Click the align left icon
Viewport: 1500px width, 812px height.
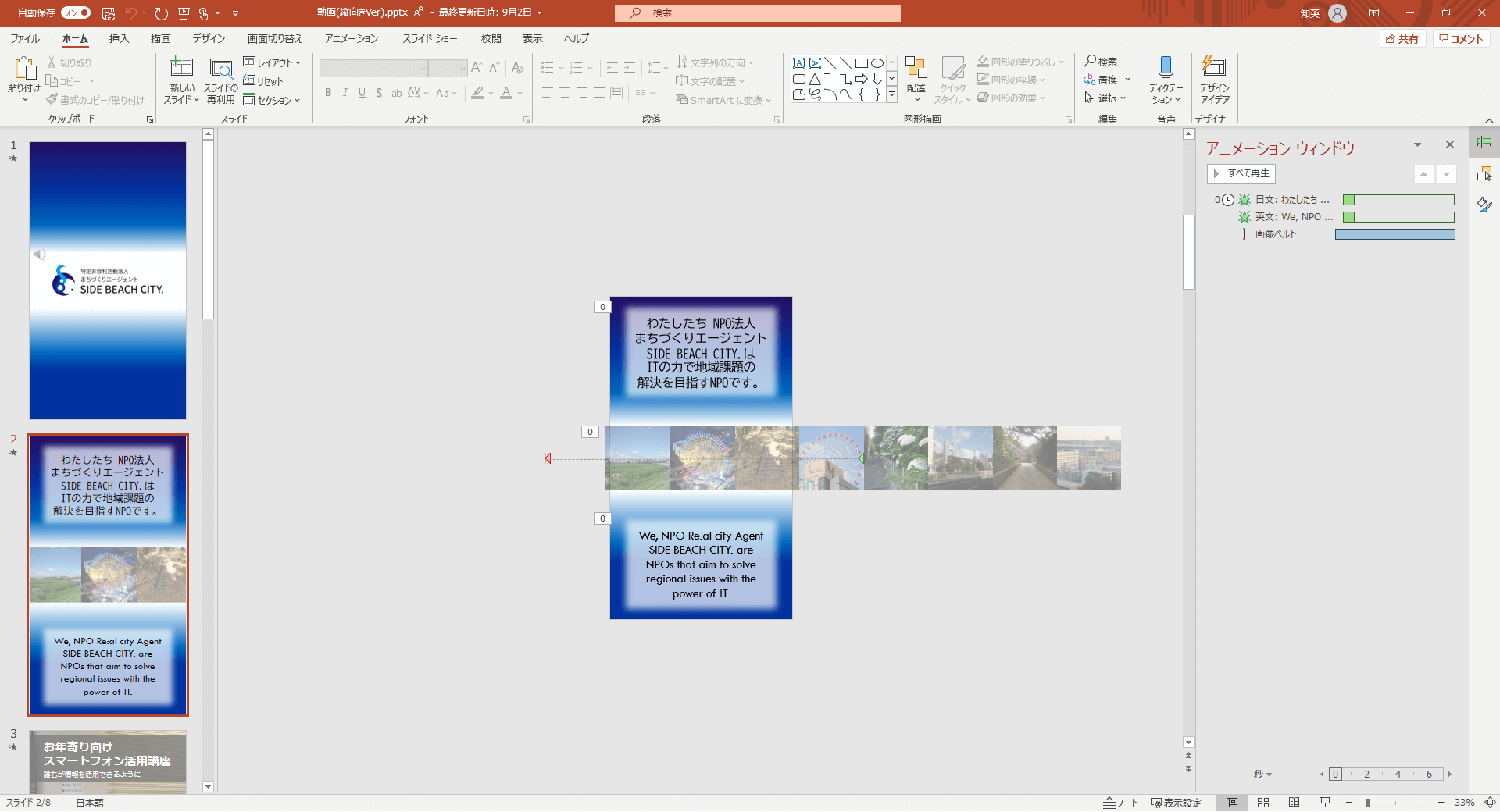(x=548, y=93)
